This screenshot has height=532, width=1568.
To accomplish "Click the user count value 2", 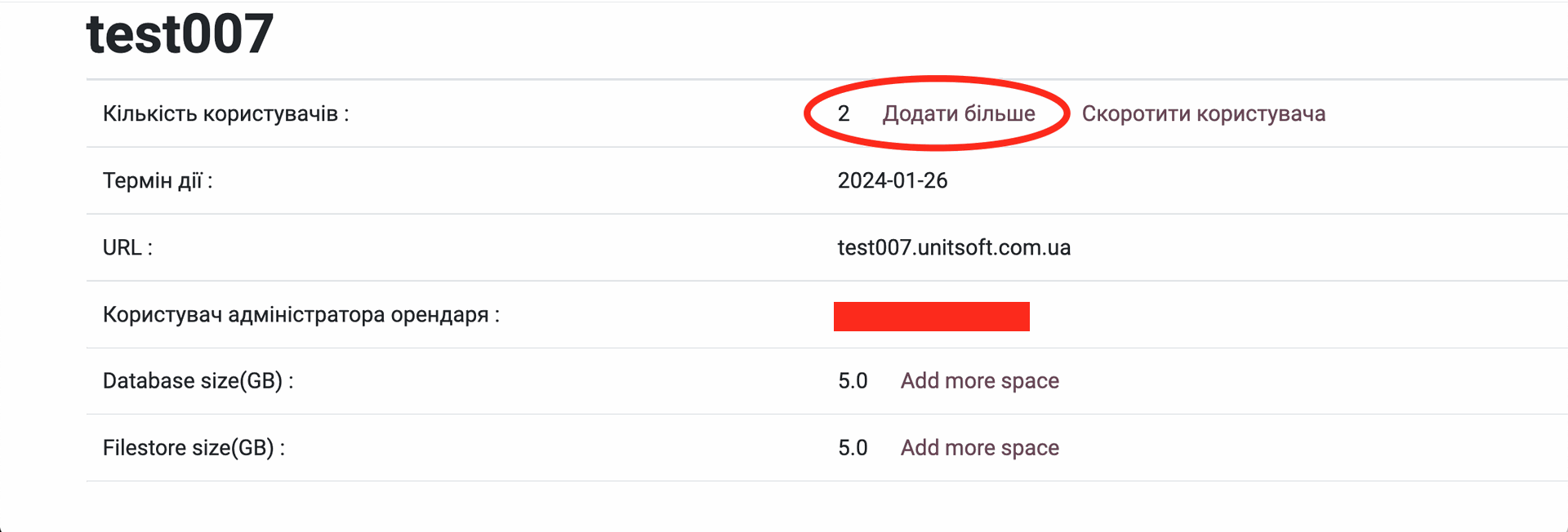I will tap(844, 113).
